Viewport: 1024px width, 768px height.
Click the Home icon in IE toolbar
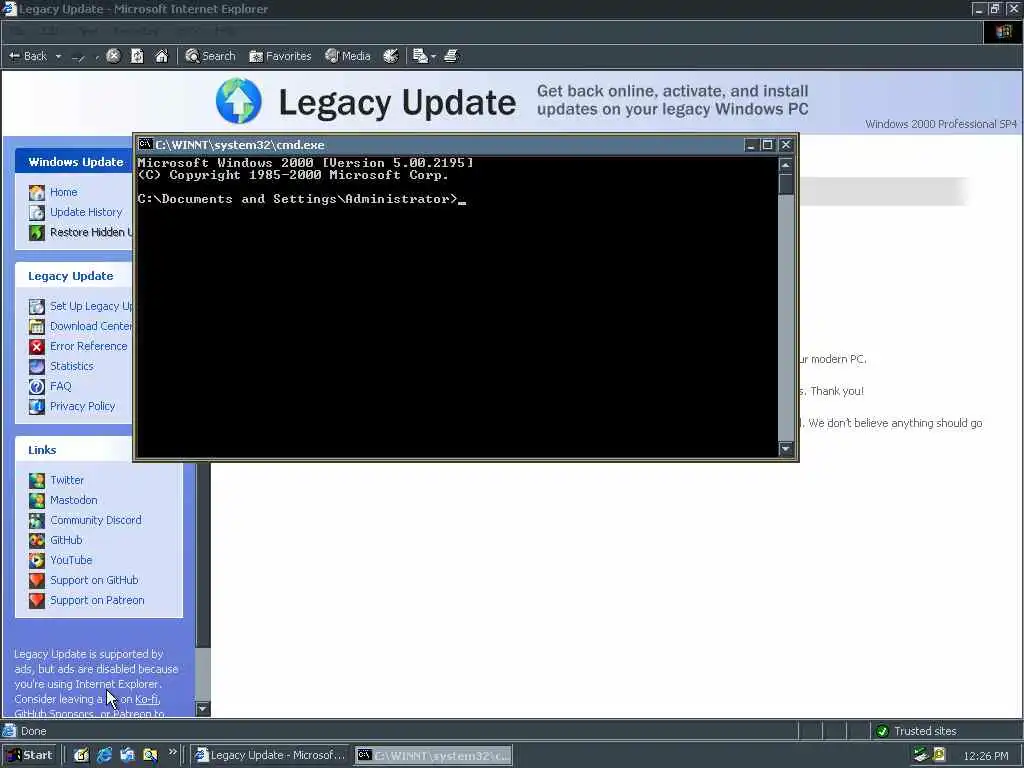click(x=161, y=56)
